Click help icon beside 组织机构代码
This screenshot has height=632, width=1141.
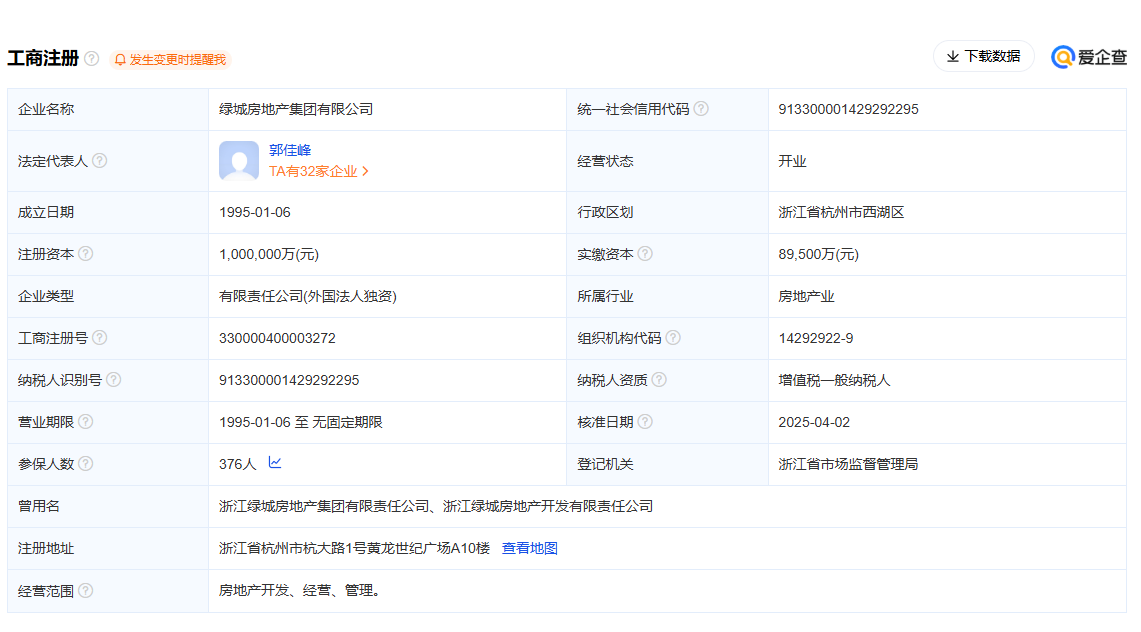[x=673, y=337]
